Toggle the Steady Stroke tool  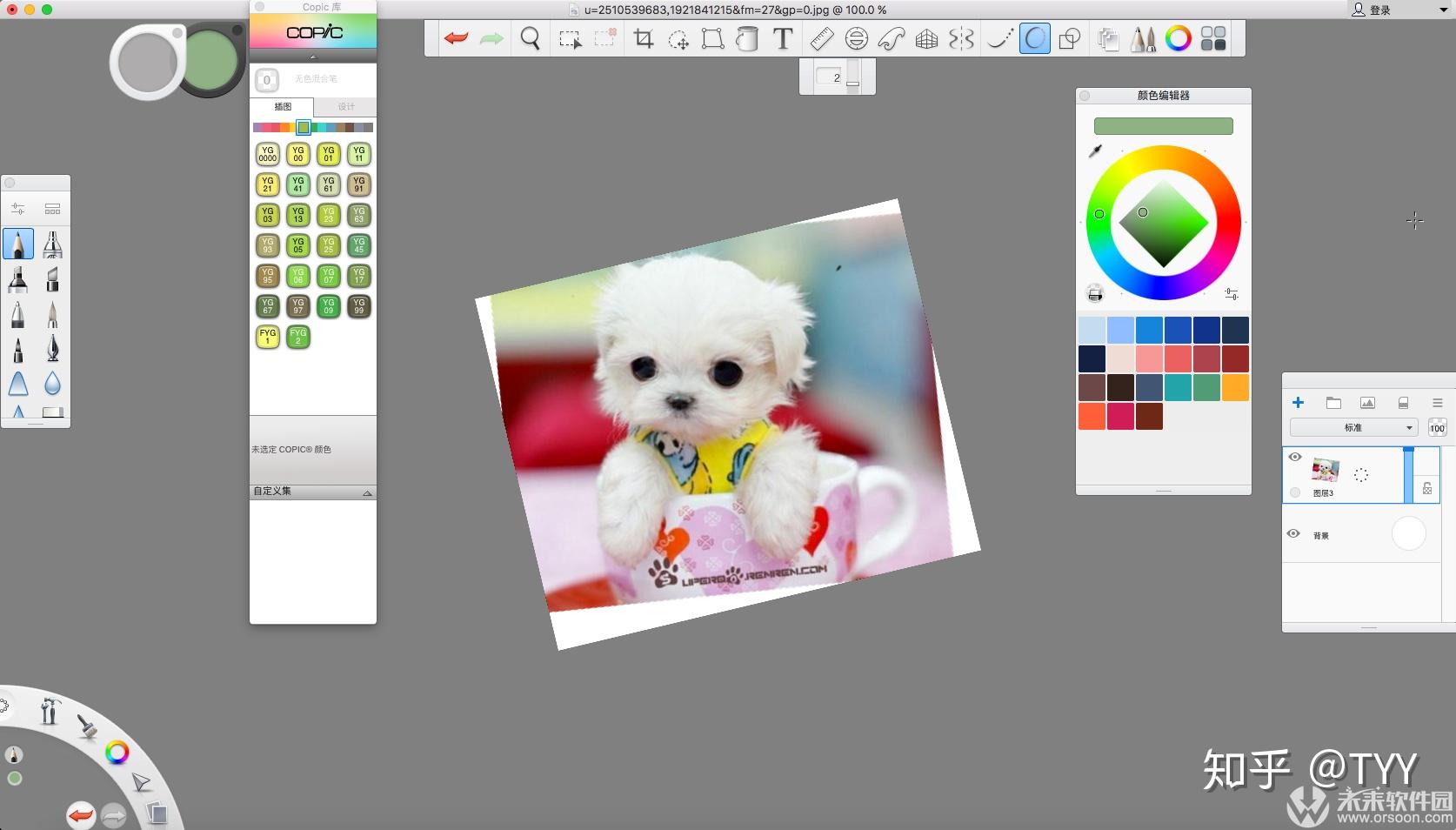(x=999, y=39)
